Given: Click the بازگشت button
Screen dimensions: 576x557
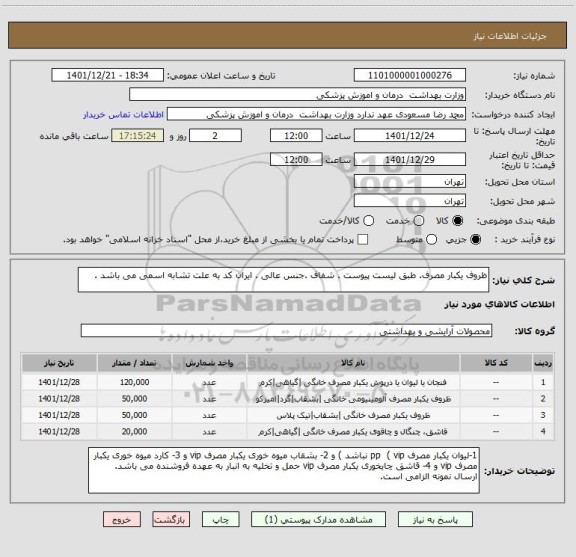Looking at the screenshot, I should [171, 520].
